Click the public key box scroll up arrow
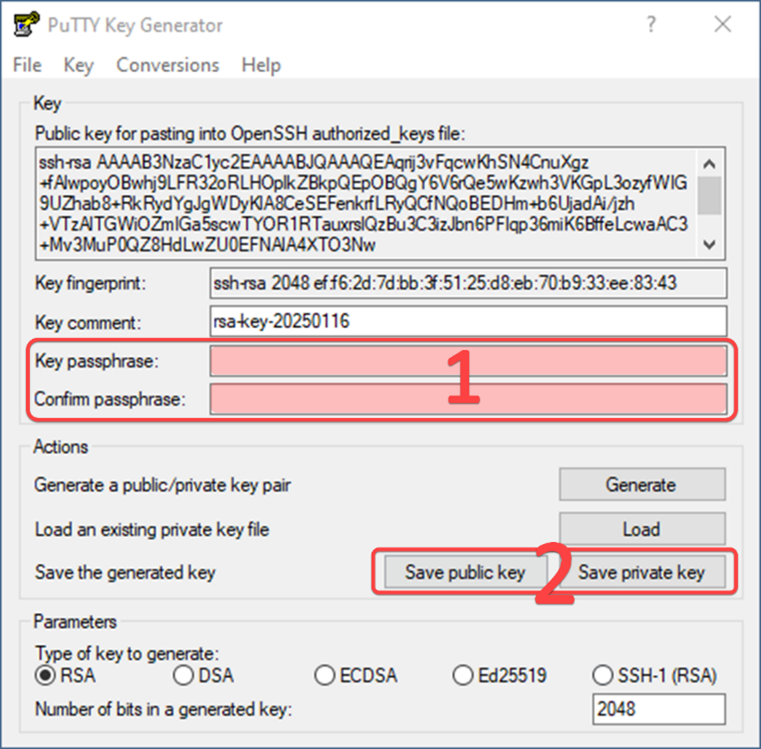This screenshot has height=749, width=761. click(x=710, y=164)
